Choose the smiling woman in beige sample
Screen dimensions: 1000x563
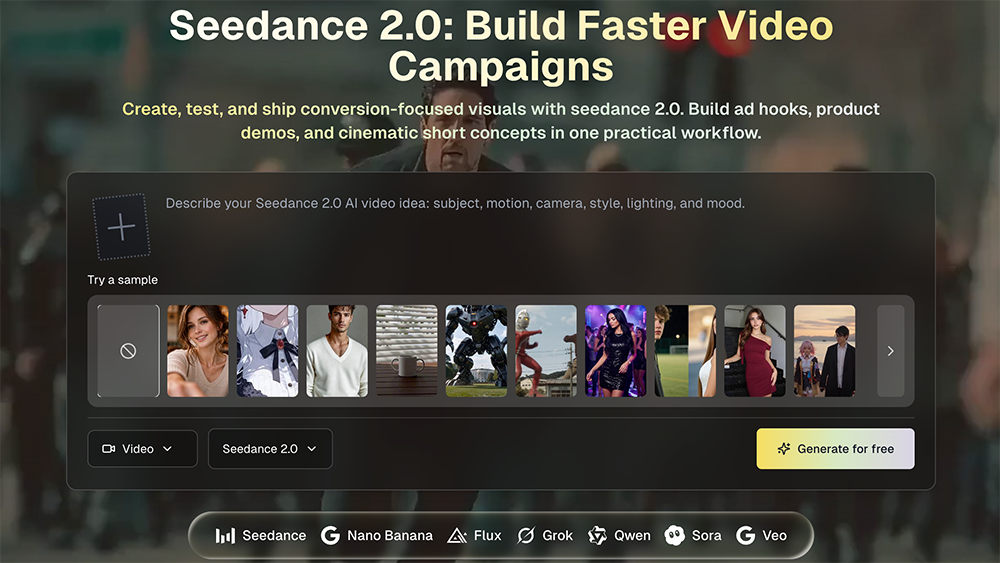click(198, 351)
